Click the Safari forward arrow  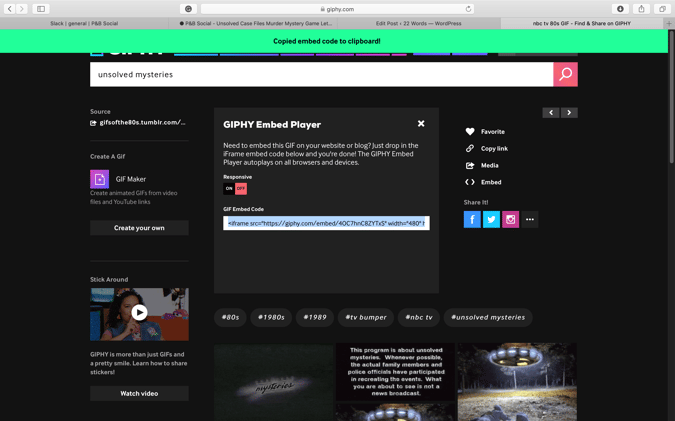[x=22, y=9]
